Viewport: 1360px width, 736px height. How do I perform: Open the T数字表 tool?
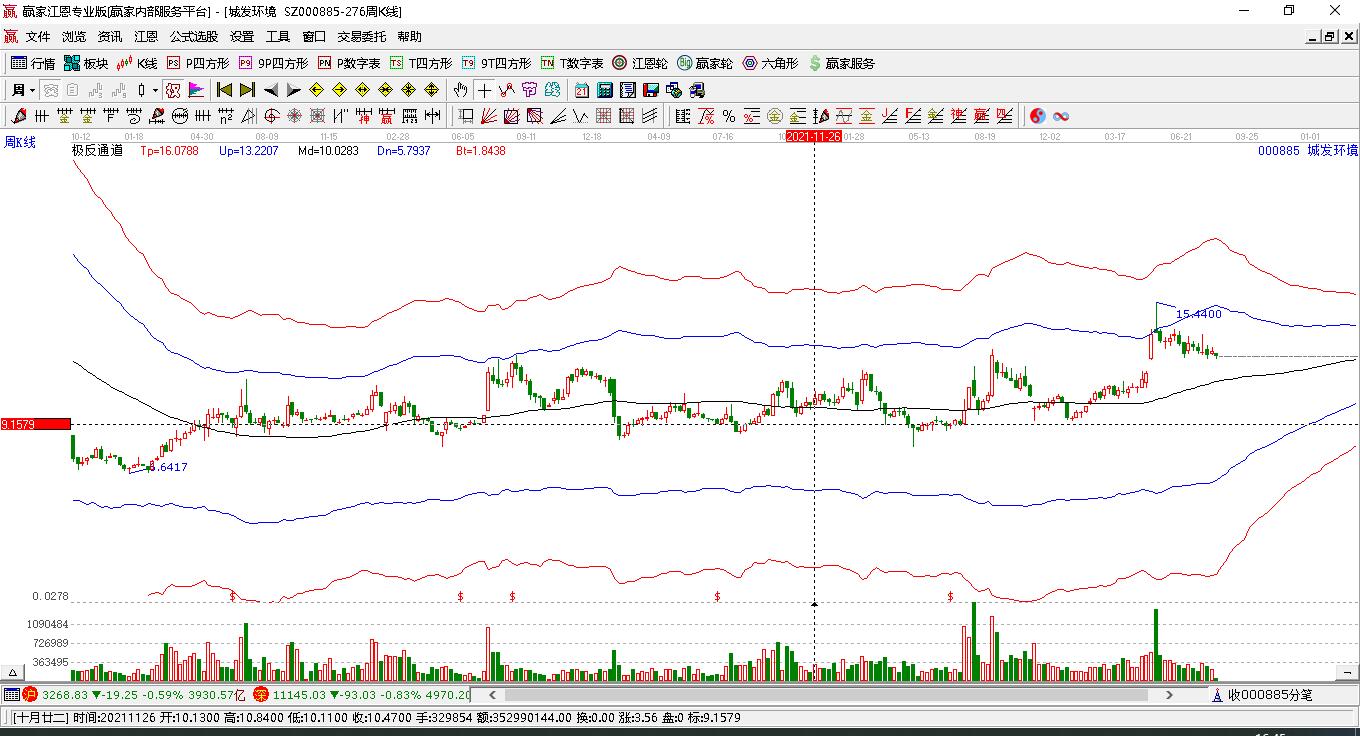(x=572, y=63)
